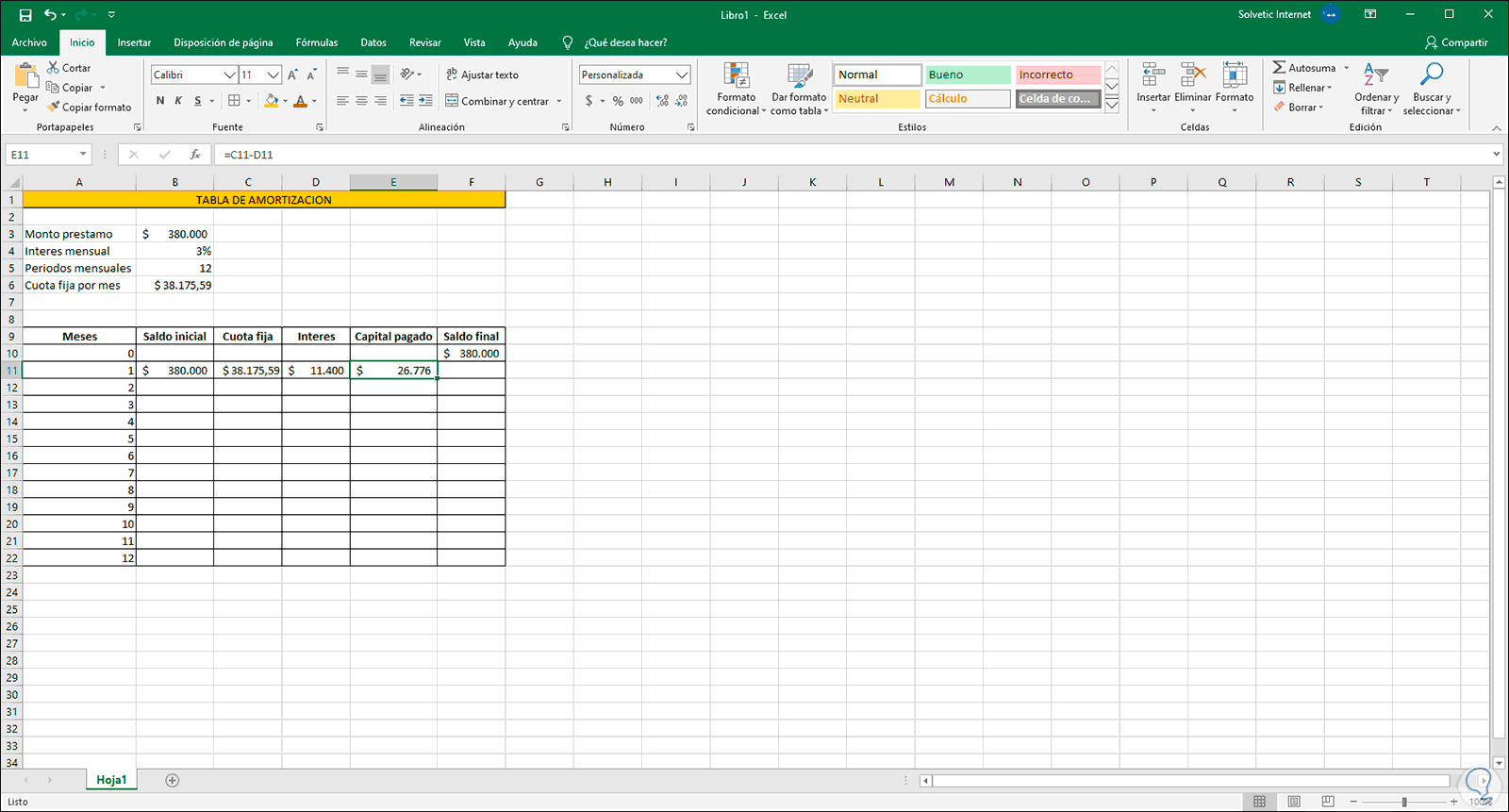Screen dimensions: 1509x812
Task: Toggle middle vertical alignment
Action: pos(361,75)
